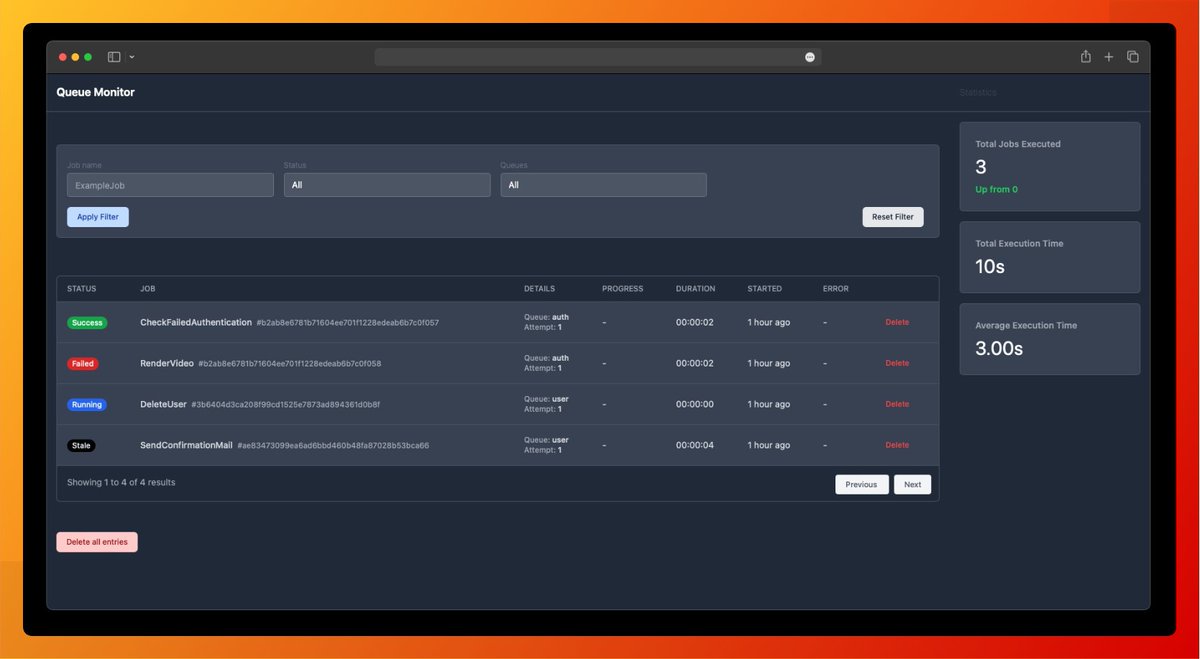Focus the browser address bar
This screenshot has width=1200, height=659.
click(598, 57)
